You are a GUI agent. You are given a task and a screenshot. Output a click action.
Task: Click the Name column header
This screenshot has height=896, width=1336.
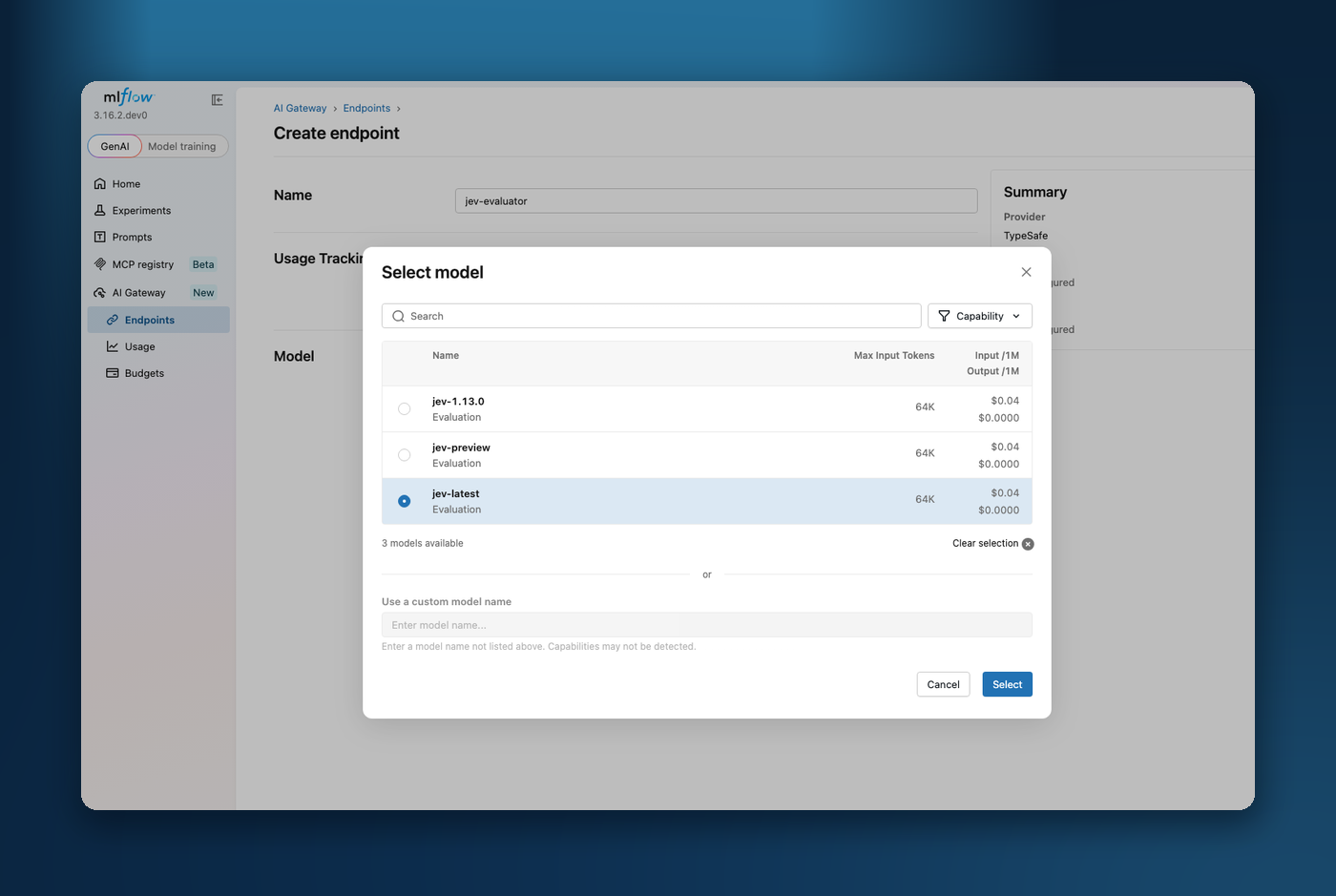(446, 355)
